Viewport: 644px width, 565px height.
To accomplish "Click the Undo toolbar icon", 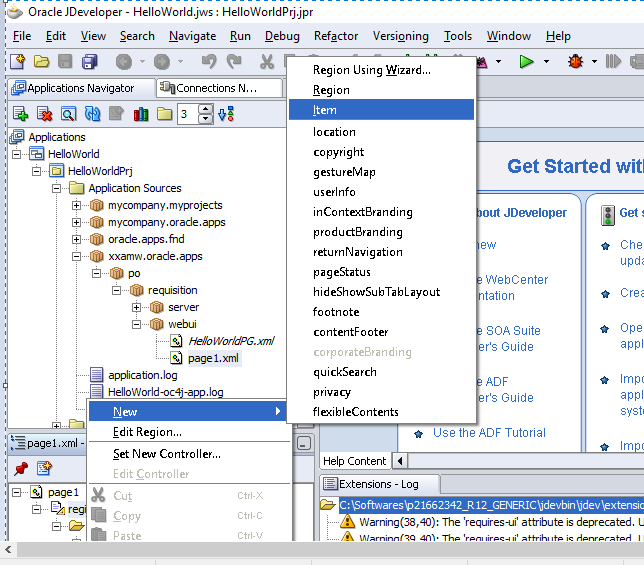I will pos(209,62).
